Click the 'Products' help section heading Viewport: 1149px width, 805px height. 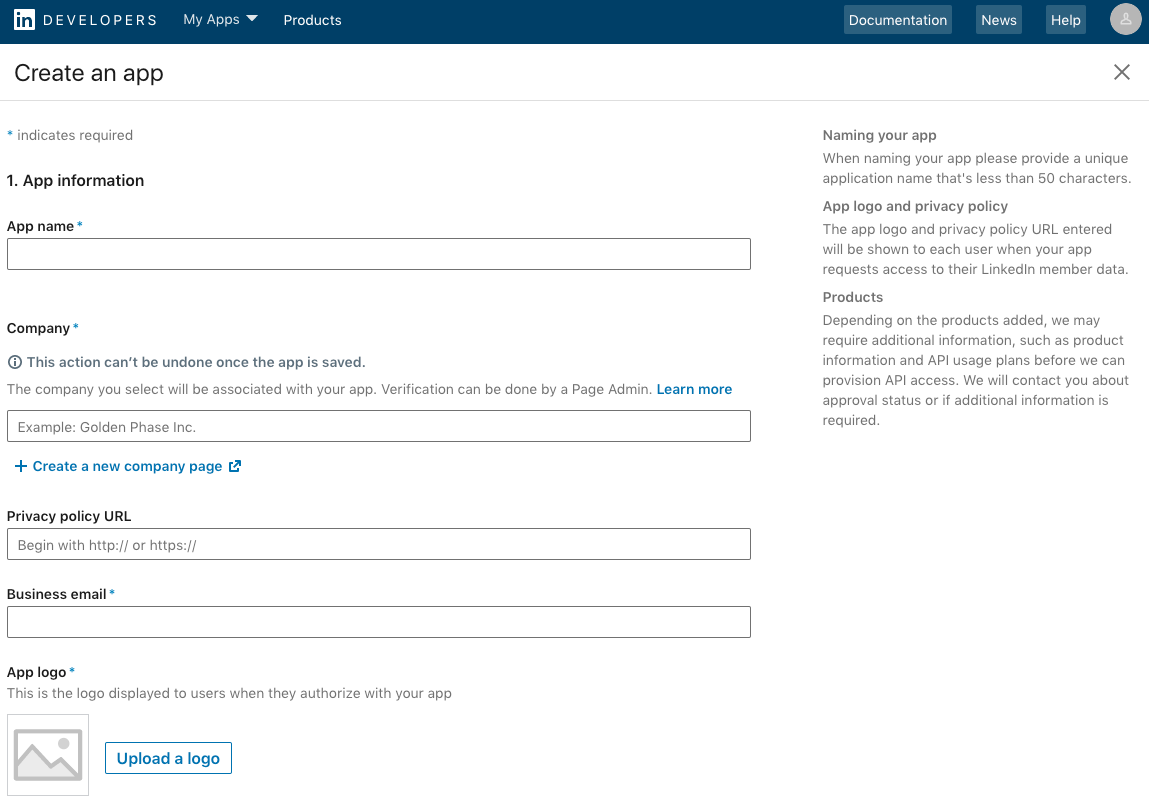click(853, 297)
